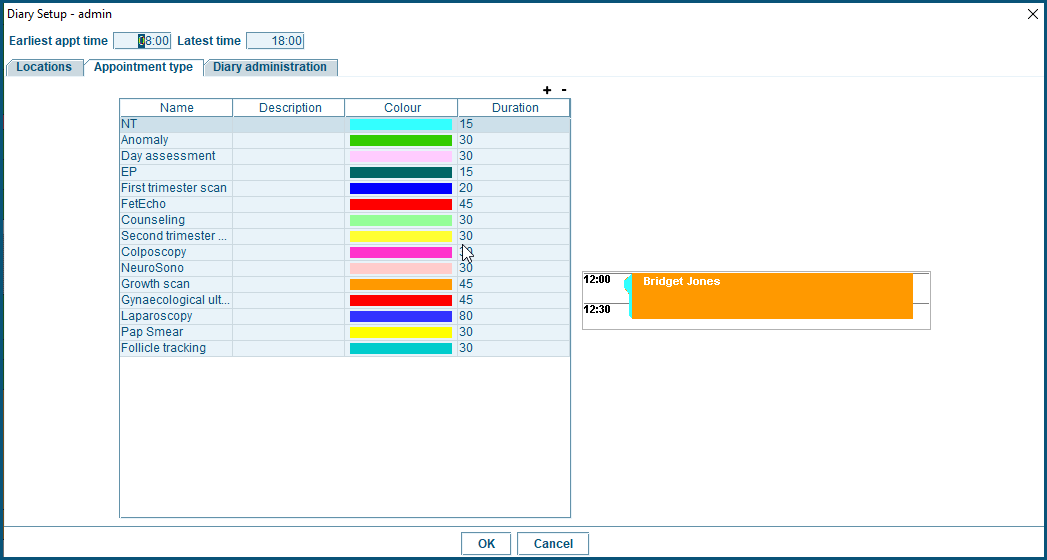
Task: Click the Earliest appt time field
Action: [142, 41]
